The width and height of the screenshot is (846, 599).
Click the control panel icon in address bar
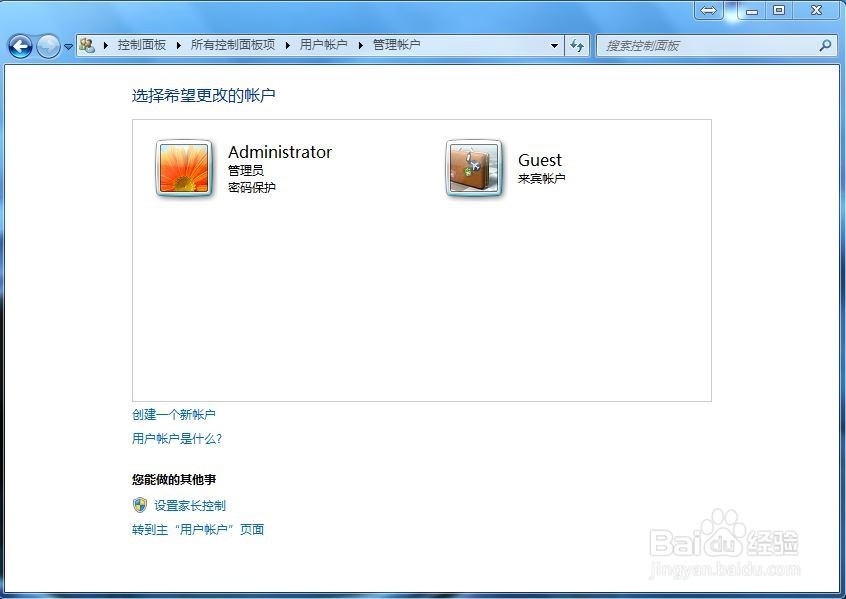coord(87,45)
